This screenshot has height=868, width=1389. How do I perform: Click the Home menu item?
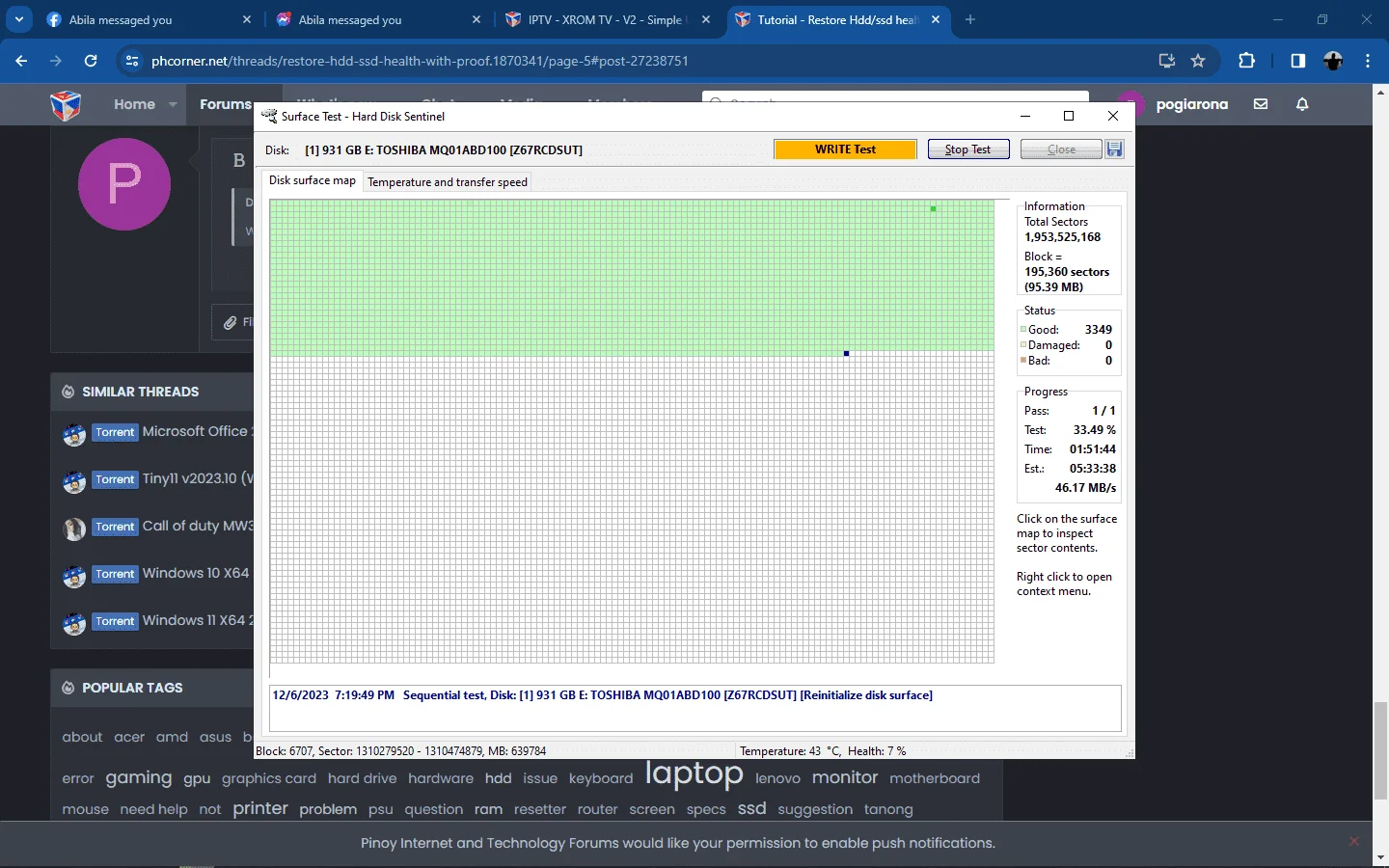point(134,104)
